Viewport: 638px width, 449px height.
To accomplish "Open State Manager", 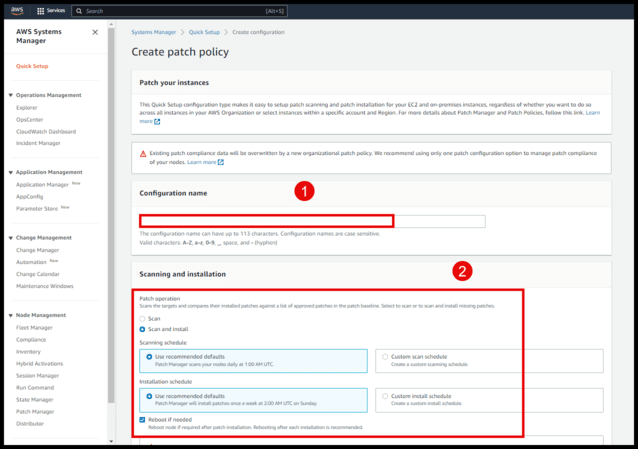I will click(35, 399).
